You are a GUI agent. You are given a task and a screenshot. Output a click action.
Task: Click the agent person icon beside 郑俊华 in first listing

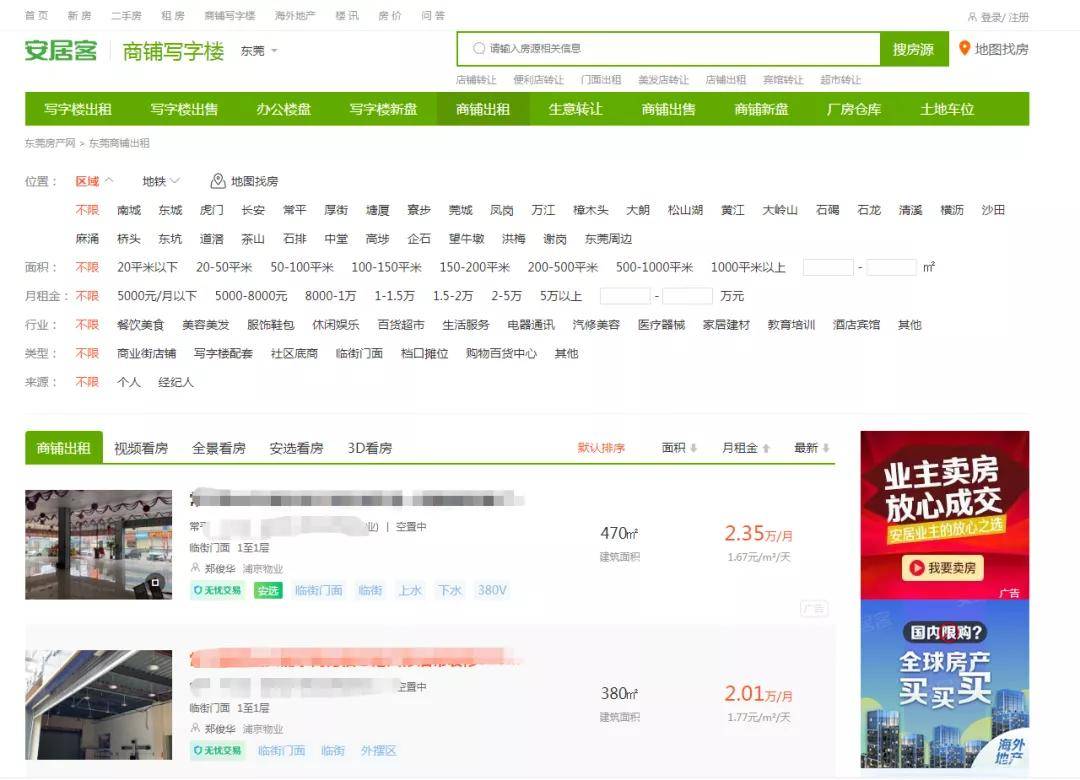pos(195,568)
